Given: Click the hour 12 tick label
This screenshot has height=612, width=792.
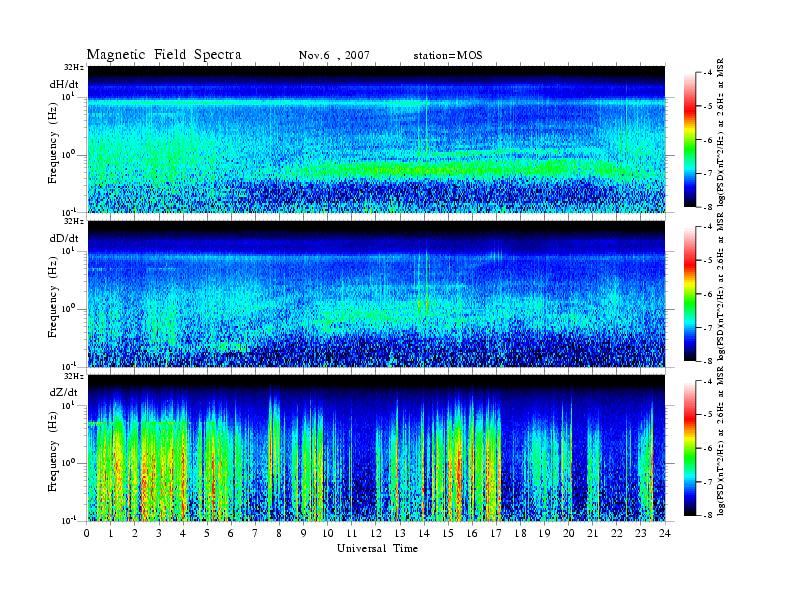Looking at the screenshot, I should pyautogui.click(x=376, y=534).
